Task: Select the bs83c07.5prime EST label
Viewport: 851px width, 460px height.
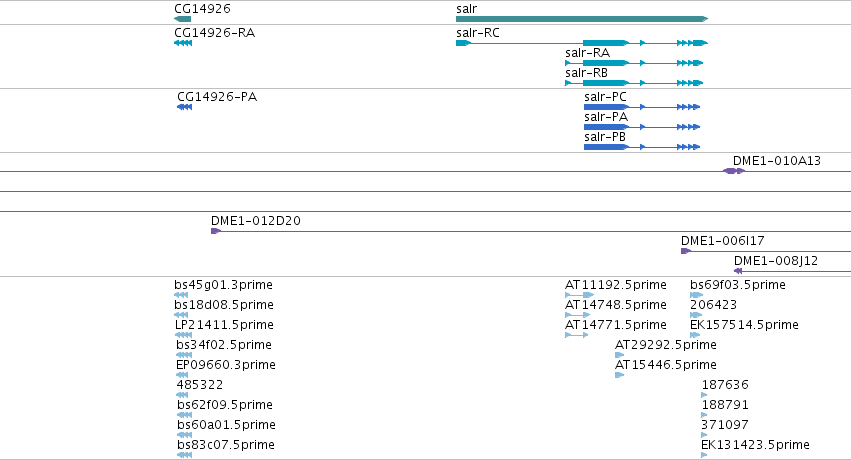Action: 225,445
